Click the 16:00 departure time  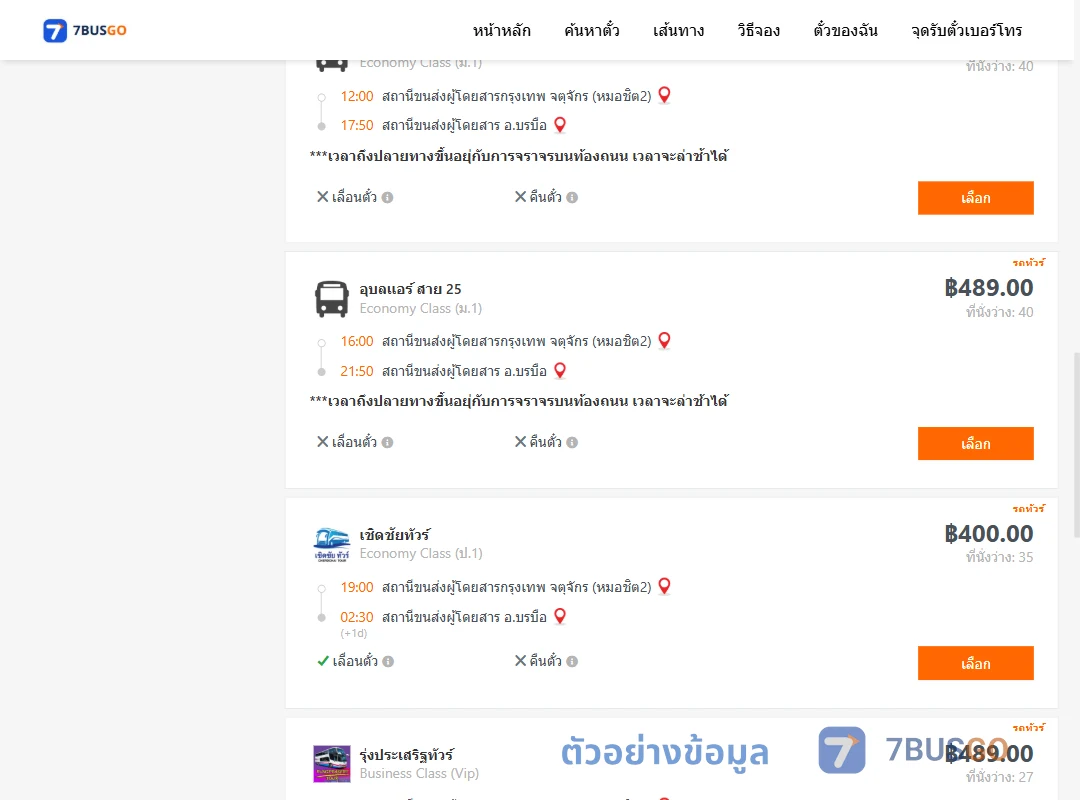[357, 341]
